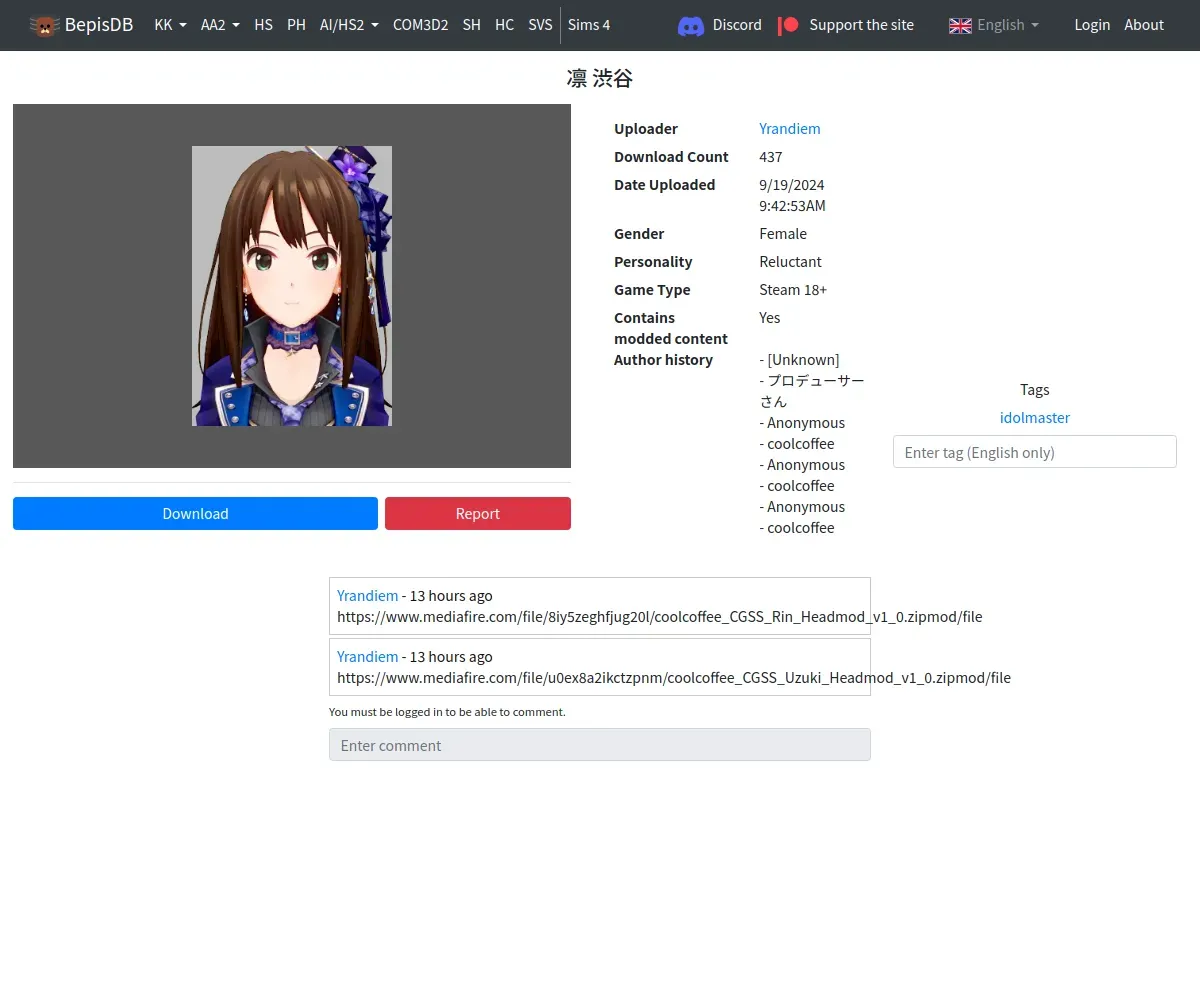Click the download count value 437
The height and width of the screenshot is (1000, 1200).
coord(771,157)
